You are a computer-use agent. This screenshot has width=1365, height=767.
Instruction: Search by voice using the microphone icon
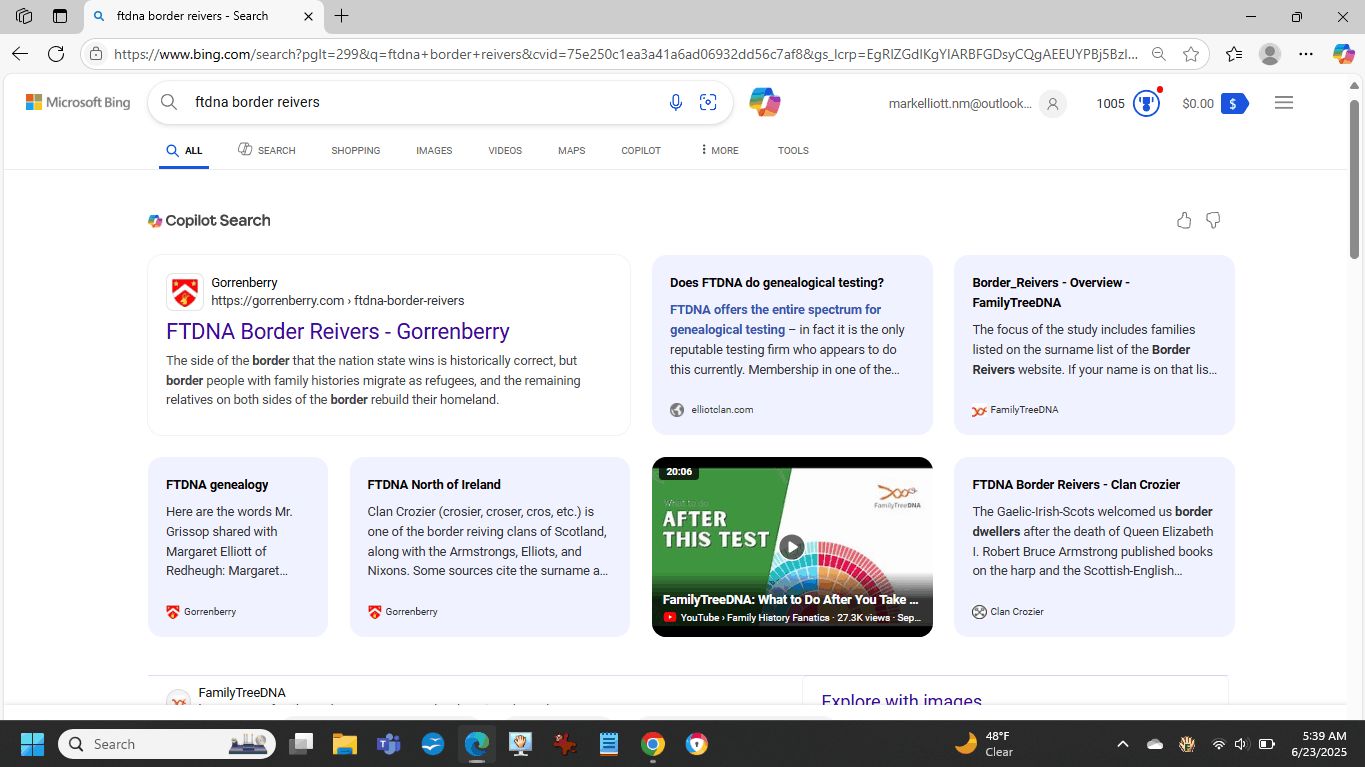point(676,102)
